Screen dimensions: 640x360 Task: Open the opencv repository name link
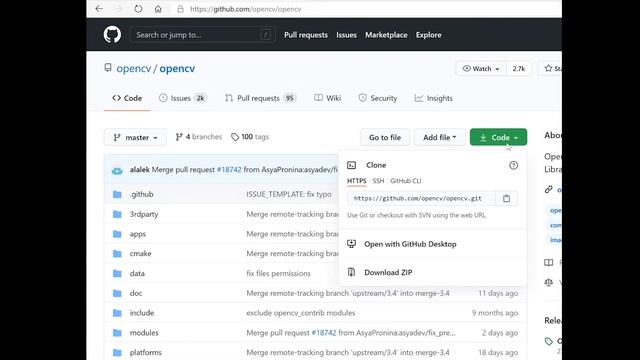pyautogui.click(x=177, y=68)
